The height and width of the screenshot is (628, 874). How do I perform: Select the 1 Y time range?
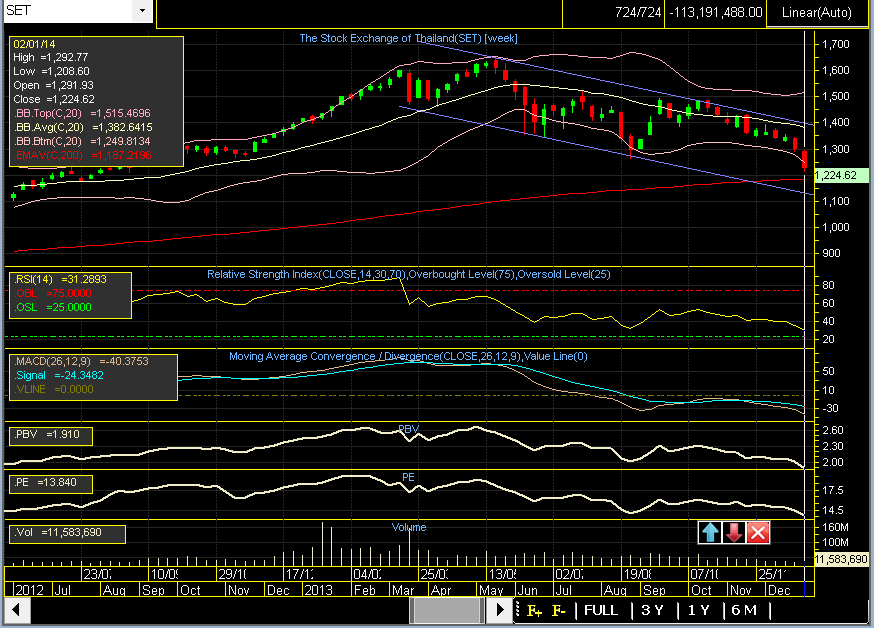pos(698,610)
